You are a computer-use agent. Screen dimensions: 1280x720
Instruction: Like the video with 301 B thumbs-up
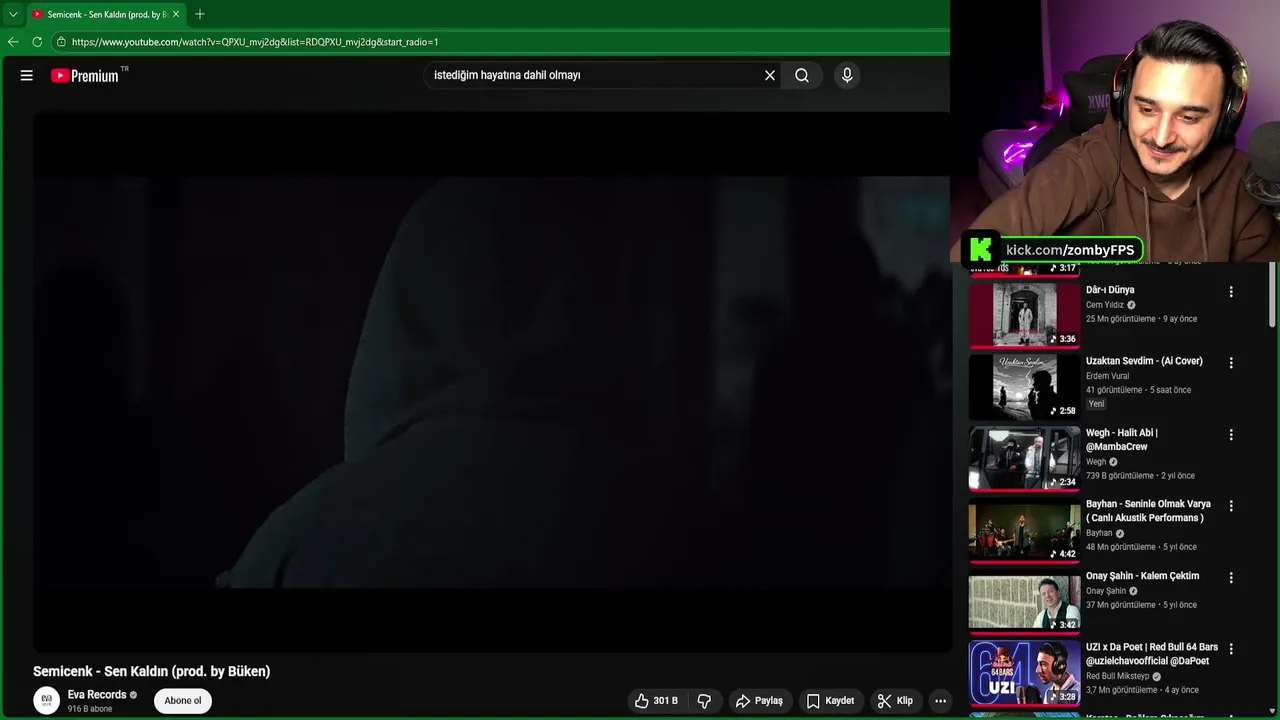click(656, 701)
